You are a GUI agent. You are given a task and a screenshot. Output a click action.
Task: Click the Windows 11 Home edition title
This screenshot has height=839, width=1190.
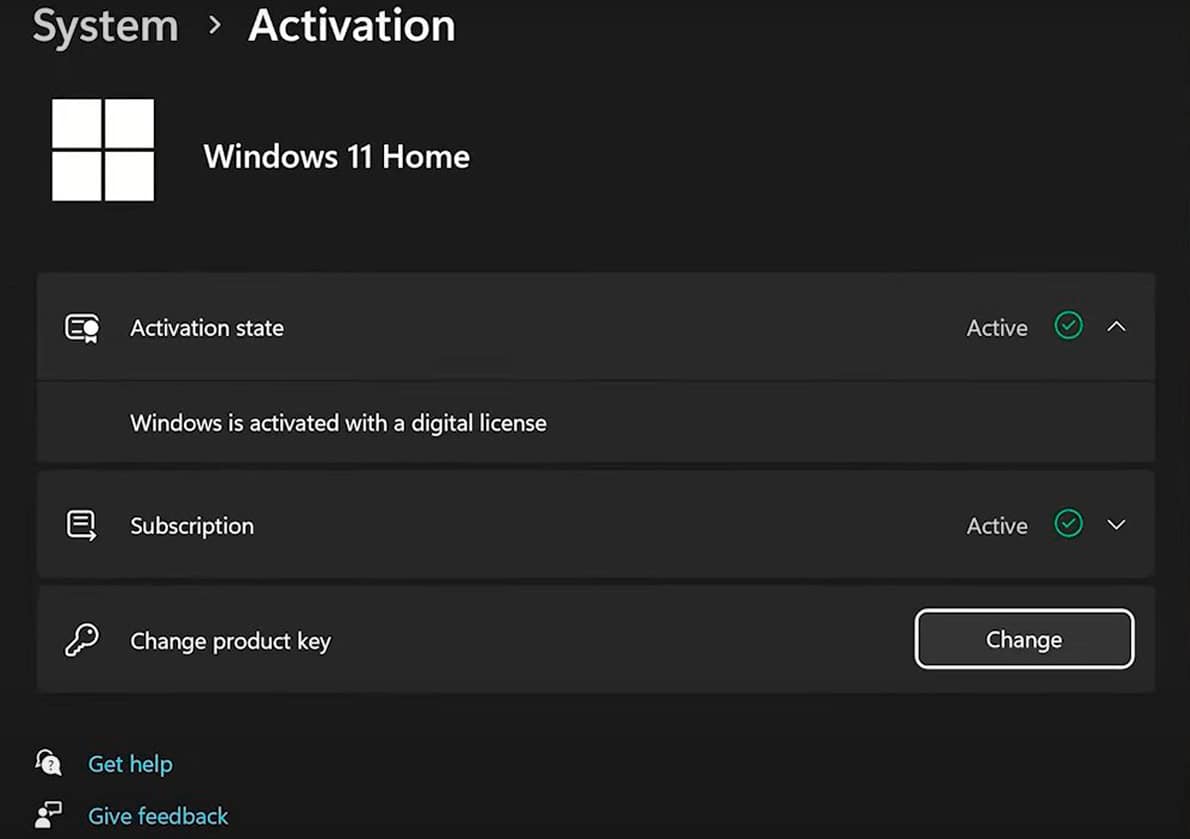tap(337, 157)
